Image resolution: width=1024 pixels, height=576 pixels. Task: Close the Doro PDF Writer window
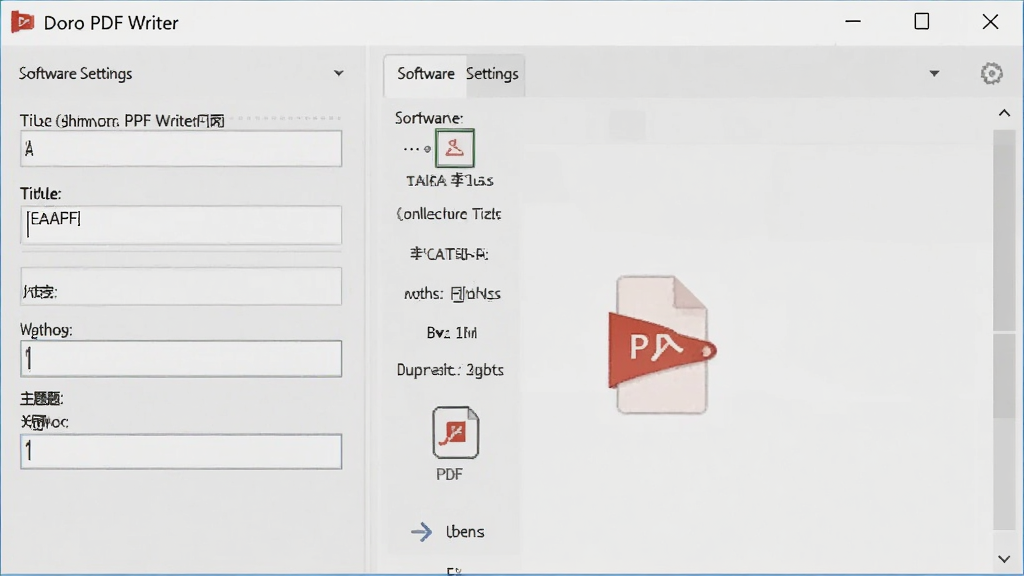pos(990,22)
